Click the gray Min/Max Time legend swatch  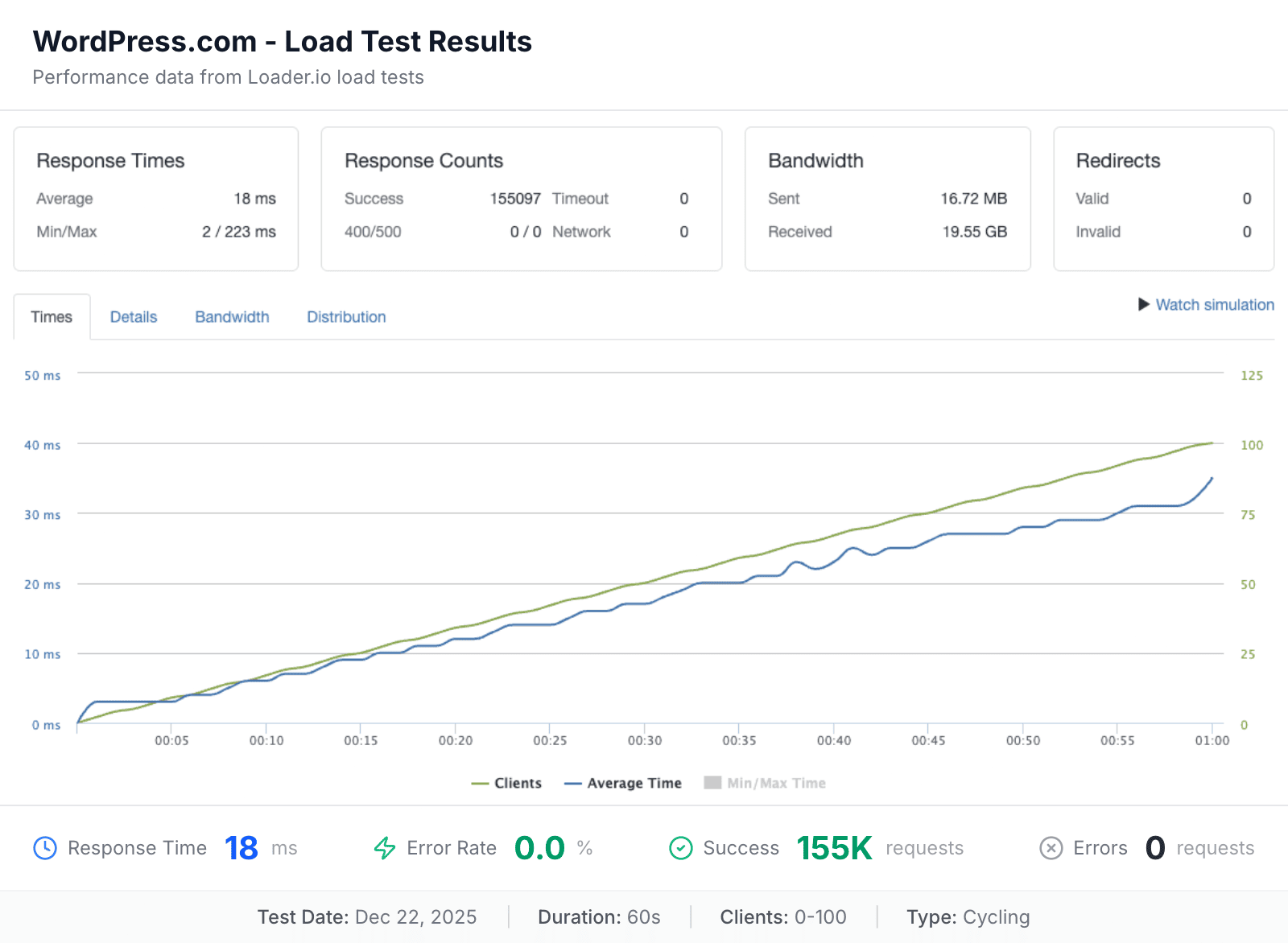pos(712,782)
